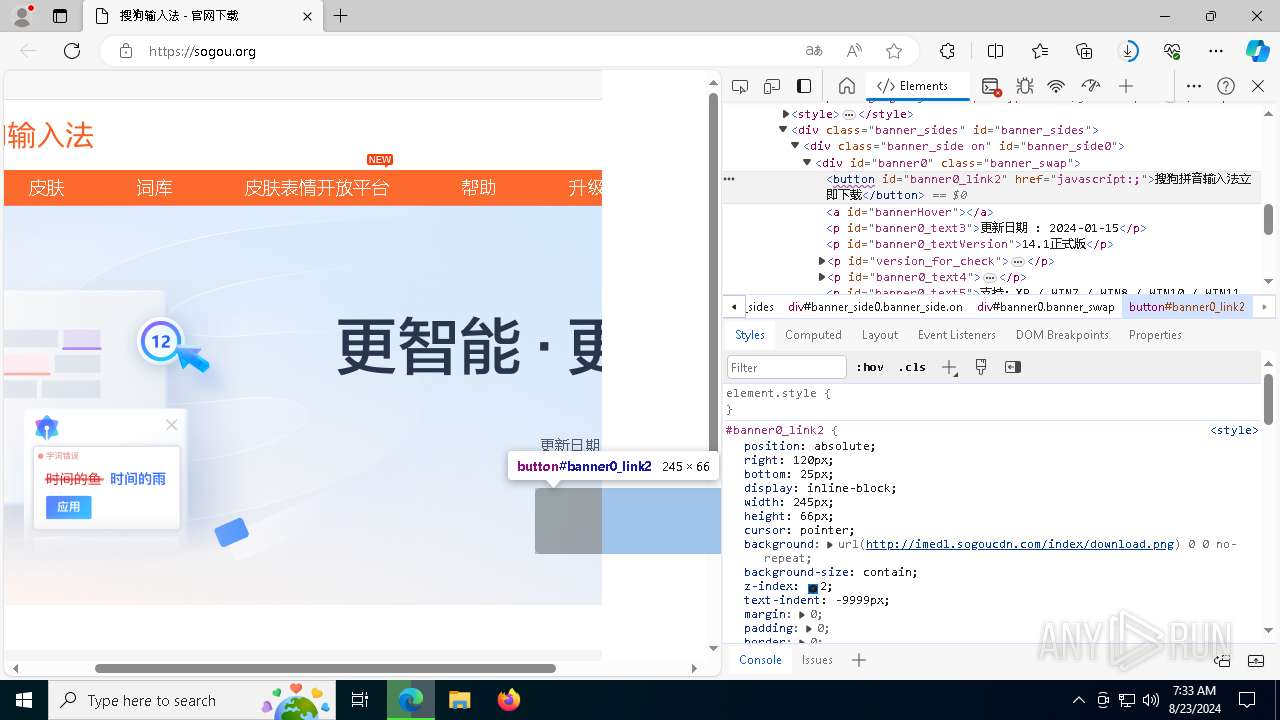Open Browser essentials heart icon
The width and height of the screenshot is (1280, 720).
(1172, 51)
